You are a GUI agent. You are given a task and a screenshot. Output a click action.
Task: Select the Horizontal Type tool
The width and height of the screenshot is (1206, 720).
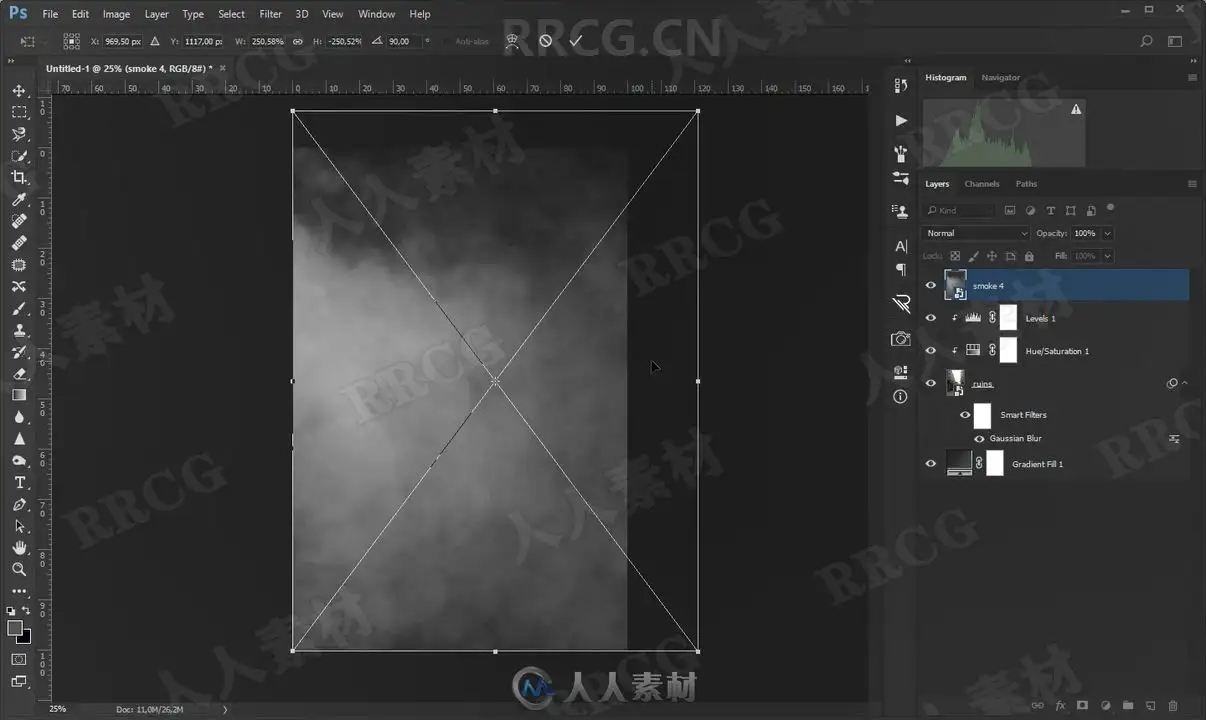pos(19,482)
